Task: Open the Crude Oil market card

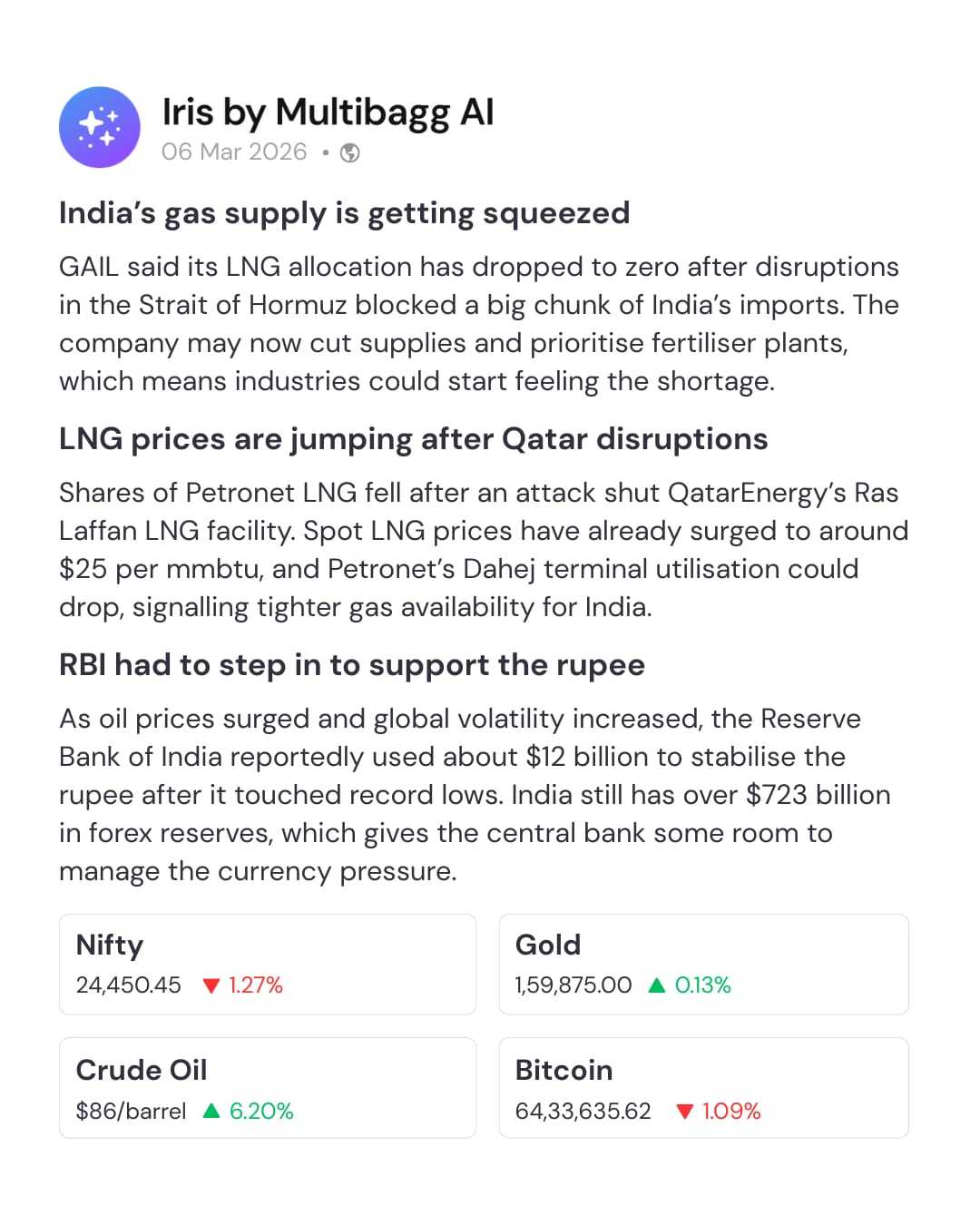Action: click(x=267, y=1087)
